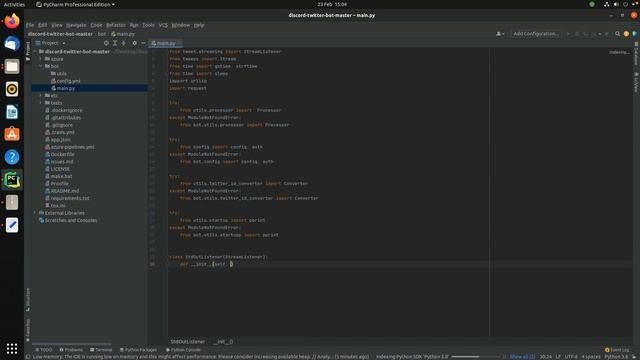Click the orange IDE updates icon in toolbar
Viewport: 640px width, 360px height.
[626, 34]
